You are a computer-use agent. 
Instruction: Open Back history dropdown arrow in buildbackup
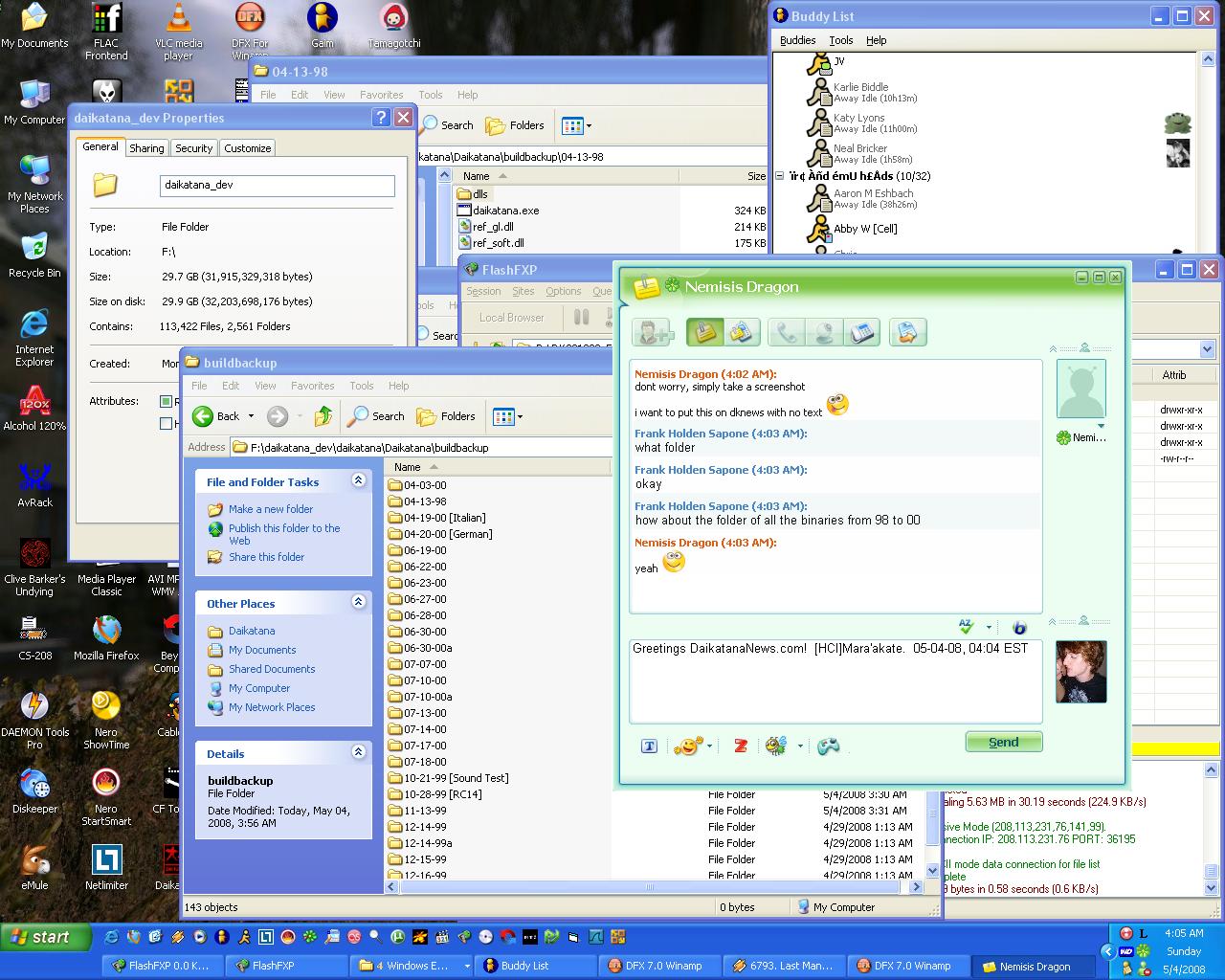[251, 416]
